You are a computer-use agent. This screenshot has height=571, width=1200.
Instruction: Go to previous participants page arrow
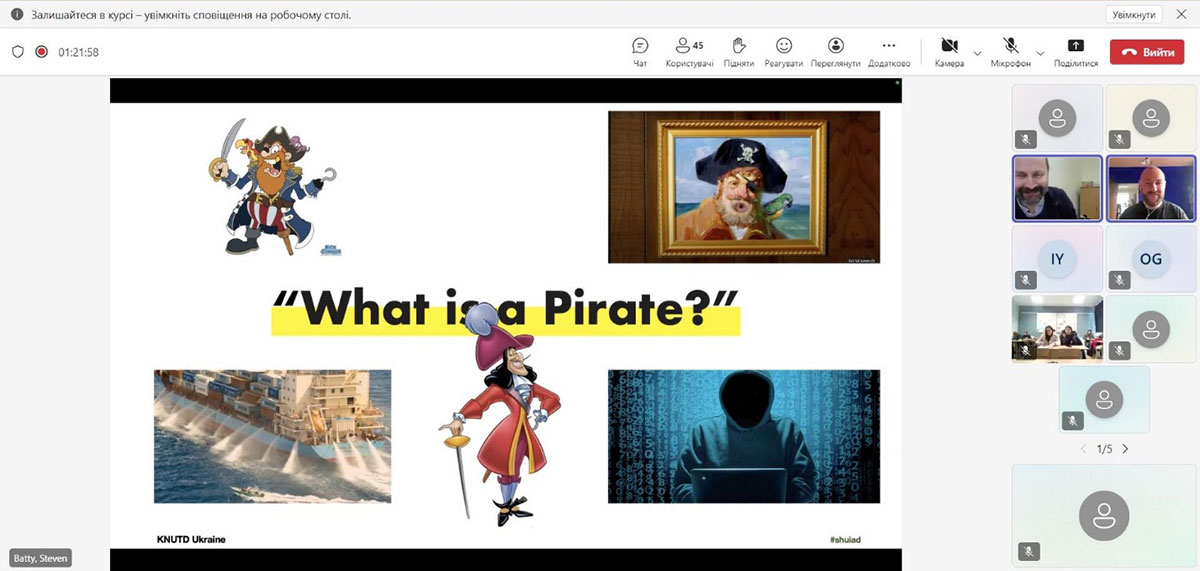click(1083, 449)
